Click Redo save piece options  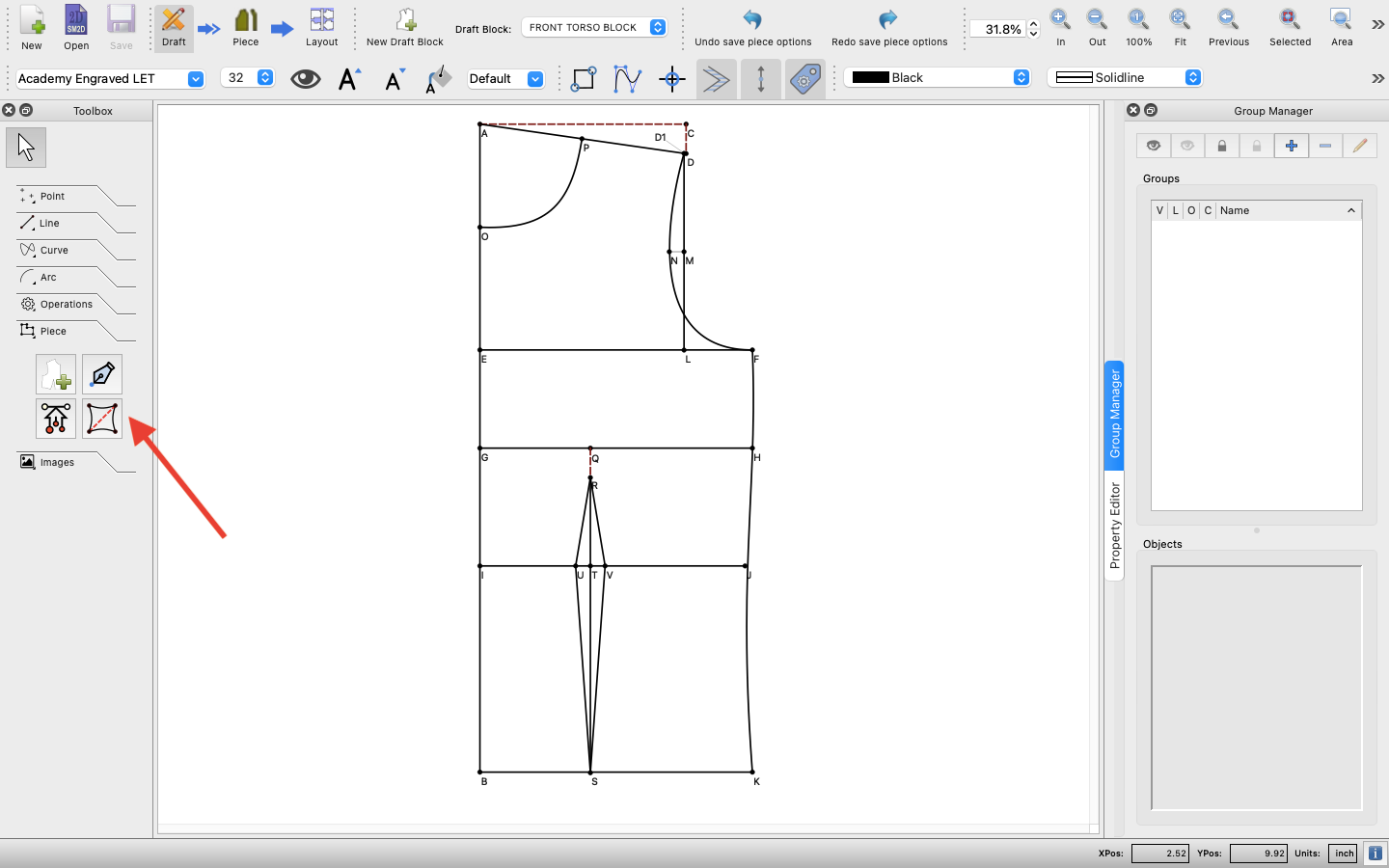889,28
